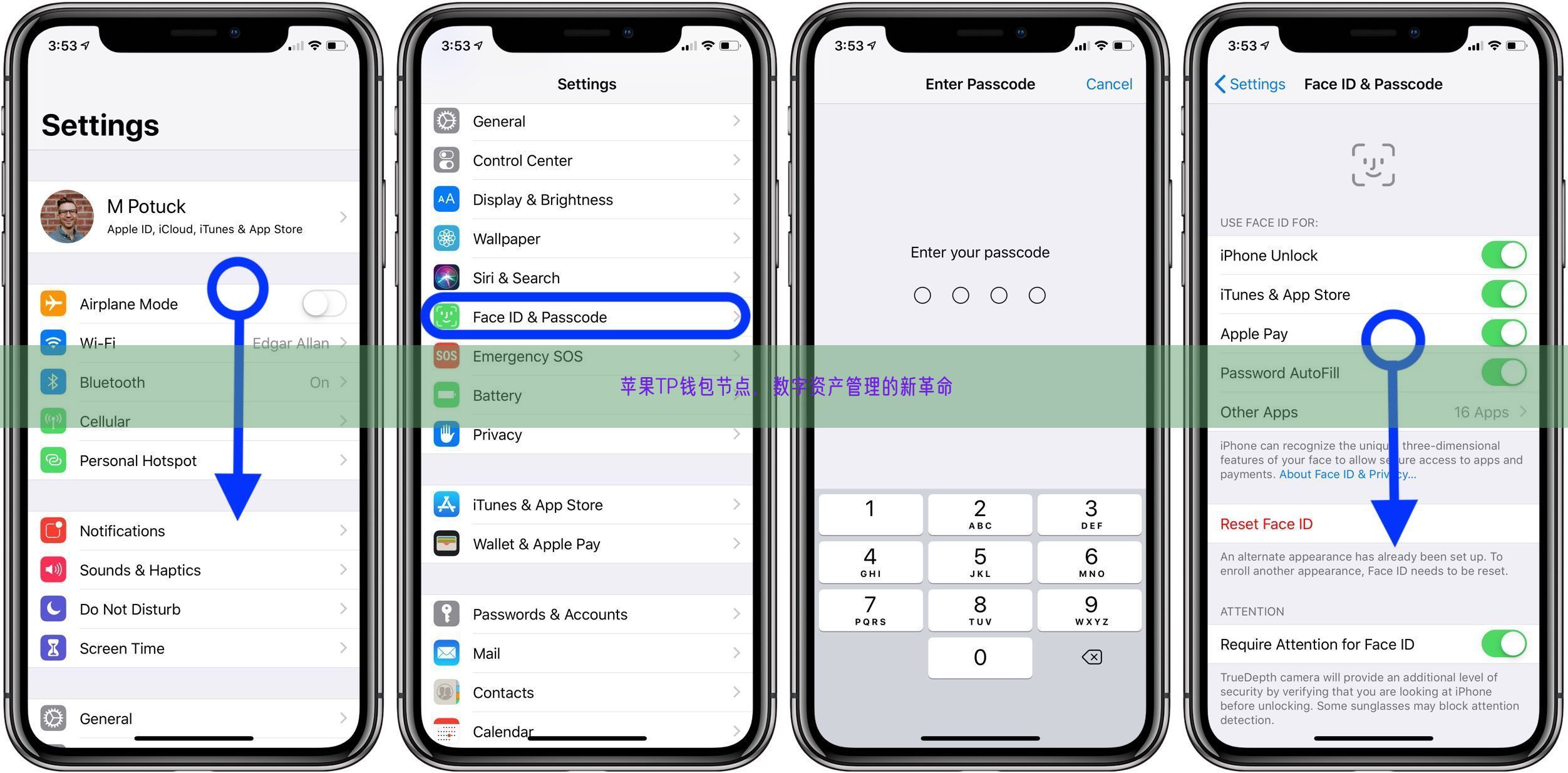The width and height of the screenshot is (1568, 773).
Task: Tap passcode entry input field
Action: 980,296
